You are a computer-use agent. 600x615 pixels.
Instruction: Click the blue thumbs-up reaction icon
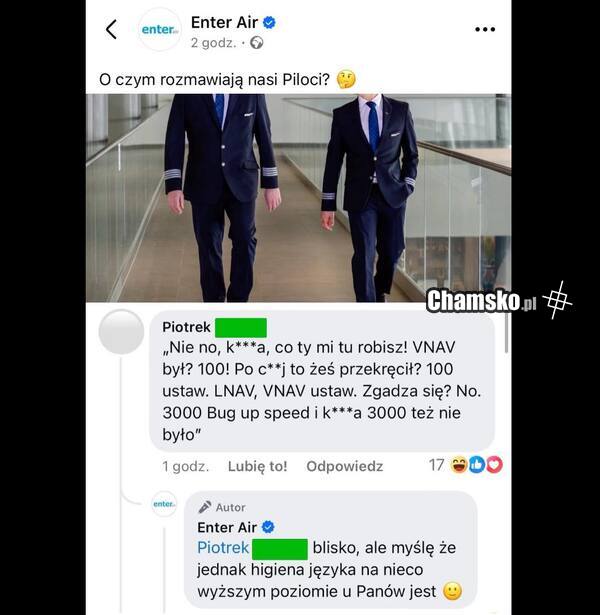pyautogui.click(x=477, y=465)
